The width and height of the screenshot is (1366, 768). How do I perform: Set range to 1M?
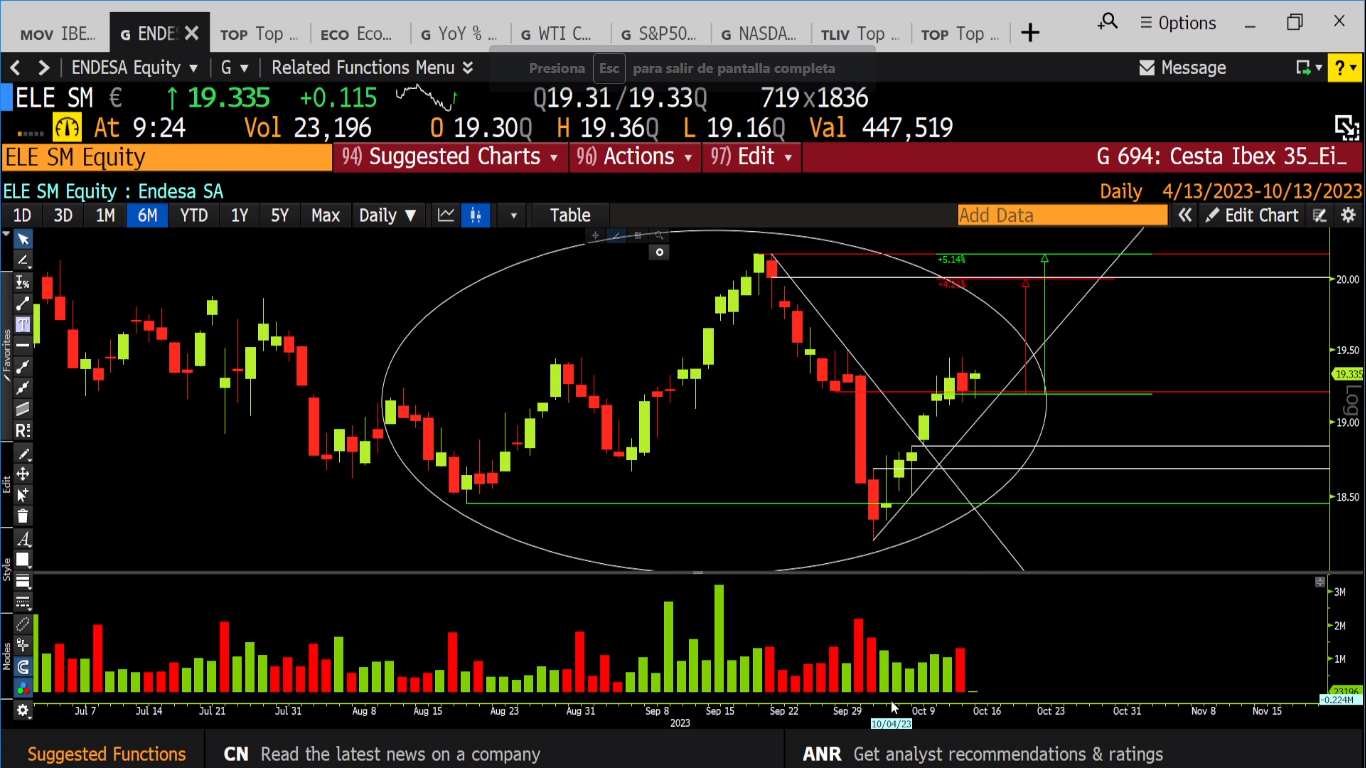105,215
